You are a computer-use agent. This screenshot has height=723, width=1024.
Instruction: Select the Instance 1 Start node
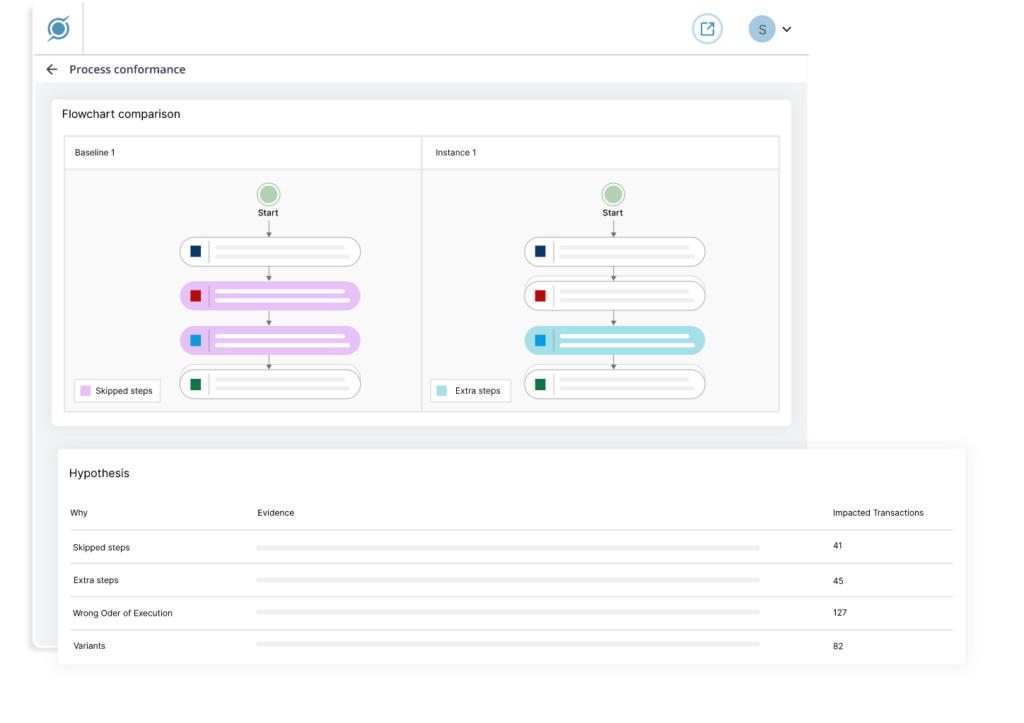point(613,195)
